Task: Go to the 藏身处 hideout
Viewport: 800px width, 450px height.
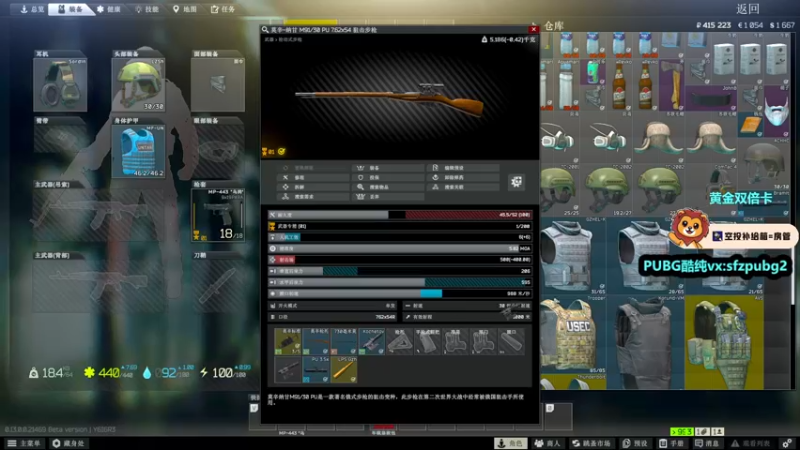Action: pyautogui.click(x=69, y=443)
